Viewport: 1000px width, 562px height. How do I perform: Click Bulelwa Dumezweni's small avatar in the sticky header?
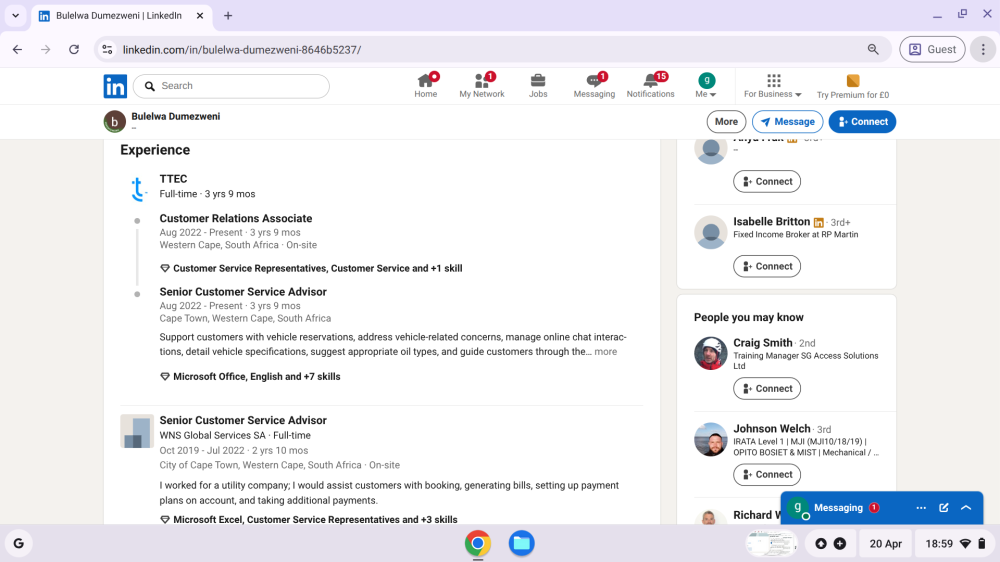(x=115, y=122)
